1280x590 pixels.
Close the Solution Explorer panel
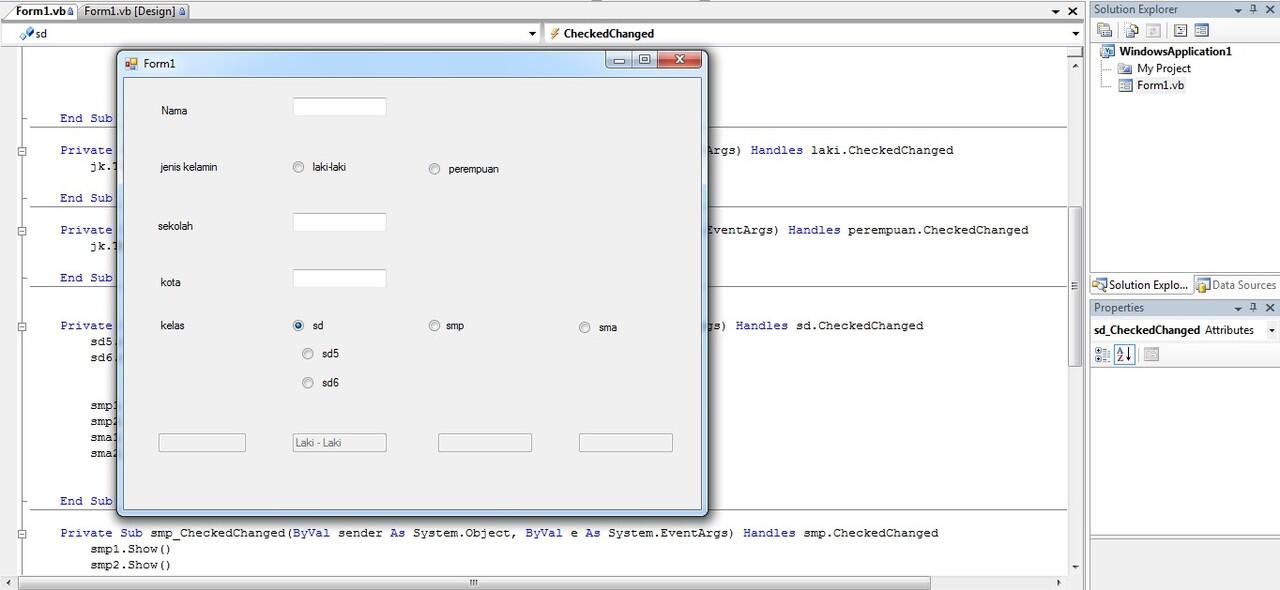click(1270, 9)
